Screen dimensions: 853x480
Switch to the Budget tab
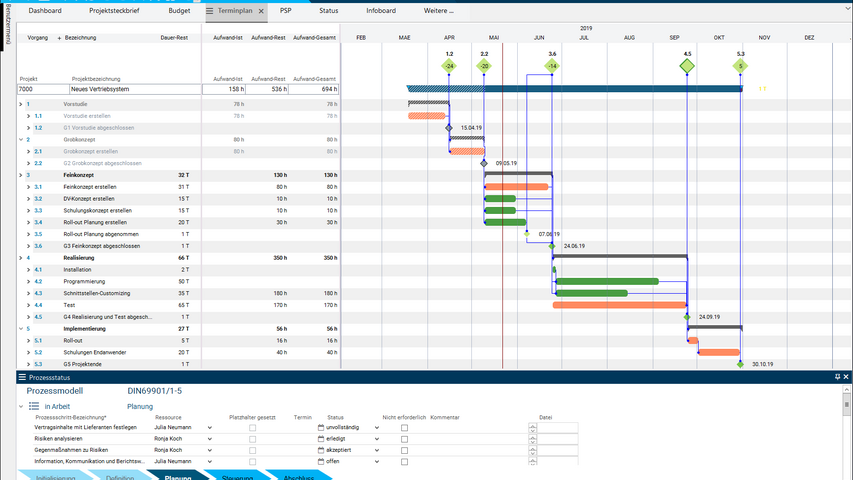tap(179, 11)
